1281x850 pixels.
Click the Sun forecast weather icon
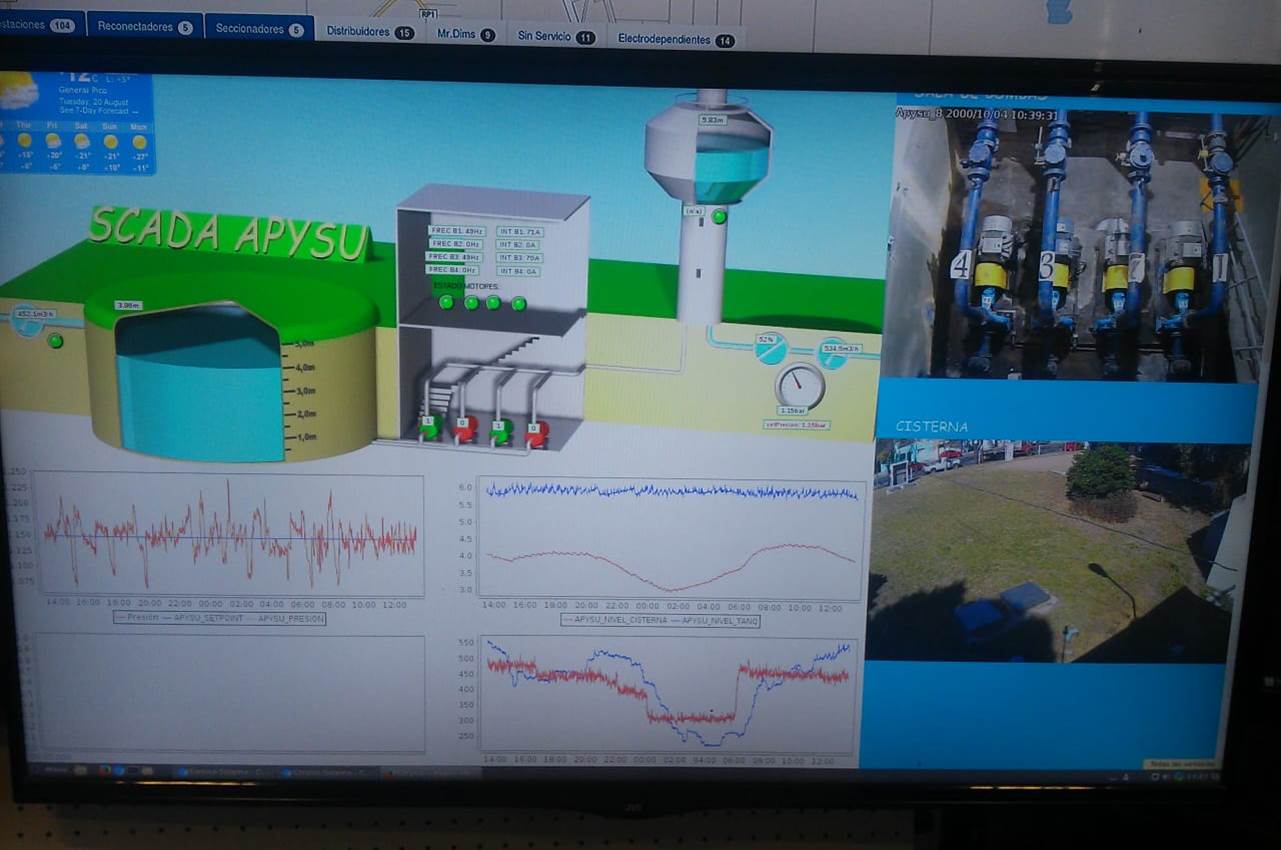point(110,142)
